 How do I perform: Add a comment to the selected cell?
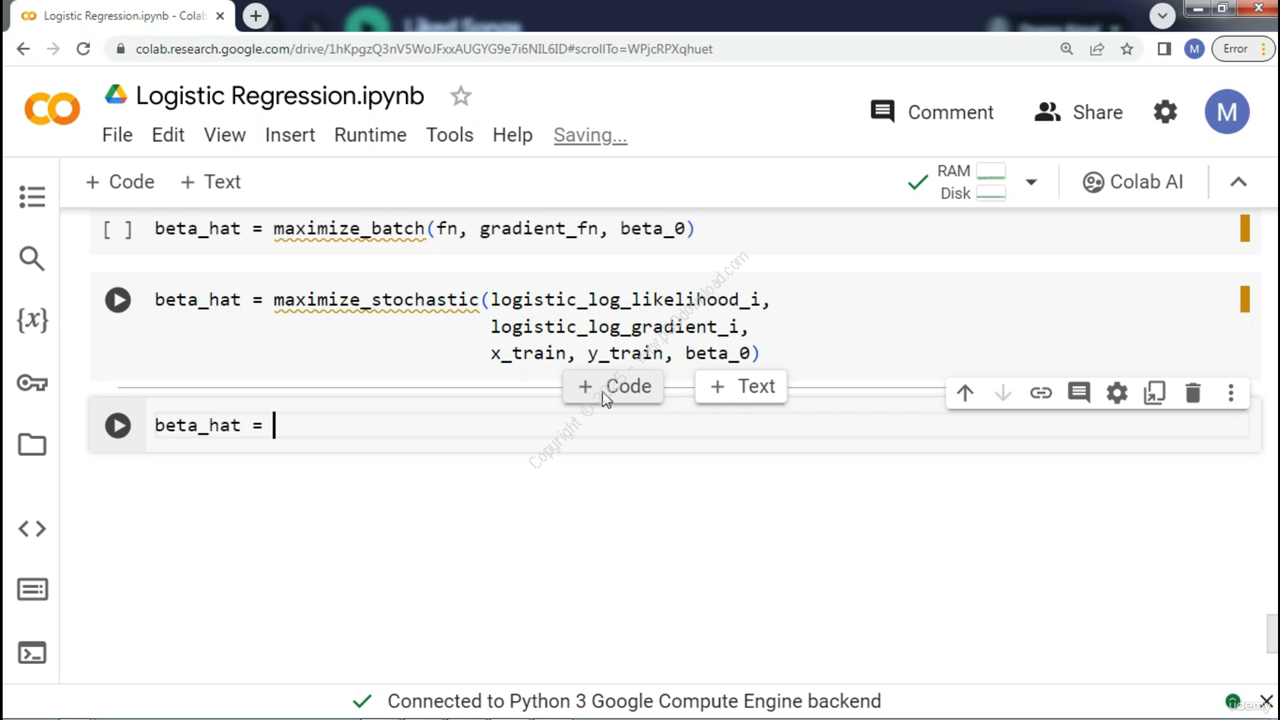(x=1079, y=393)
